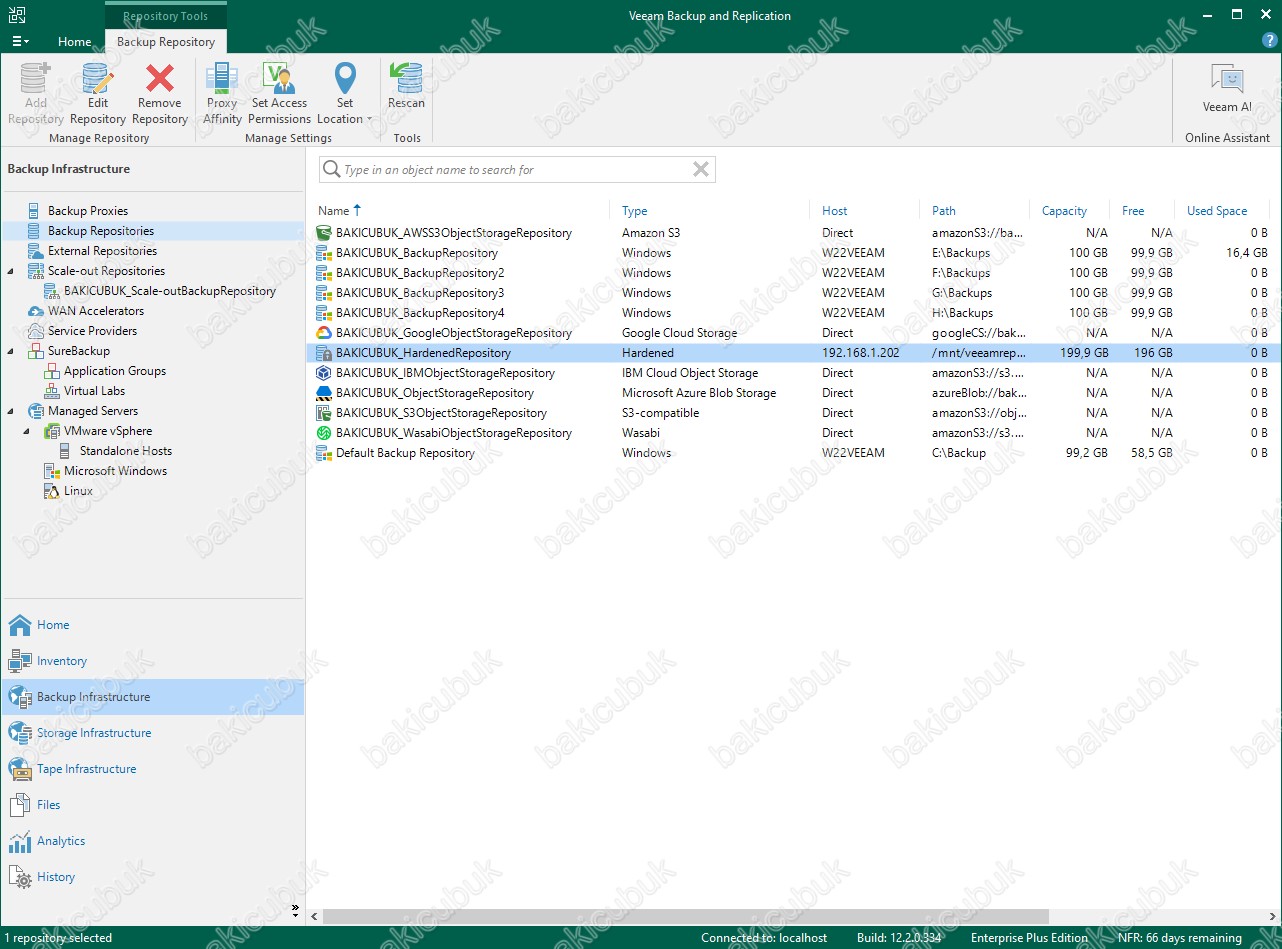
Task: Collapse the Scale-out Repositories tree node
Action: click(x=11, y=271)
